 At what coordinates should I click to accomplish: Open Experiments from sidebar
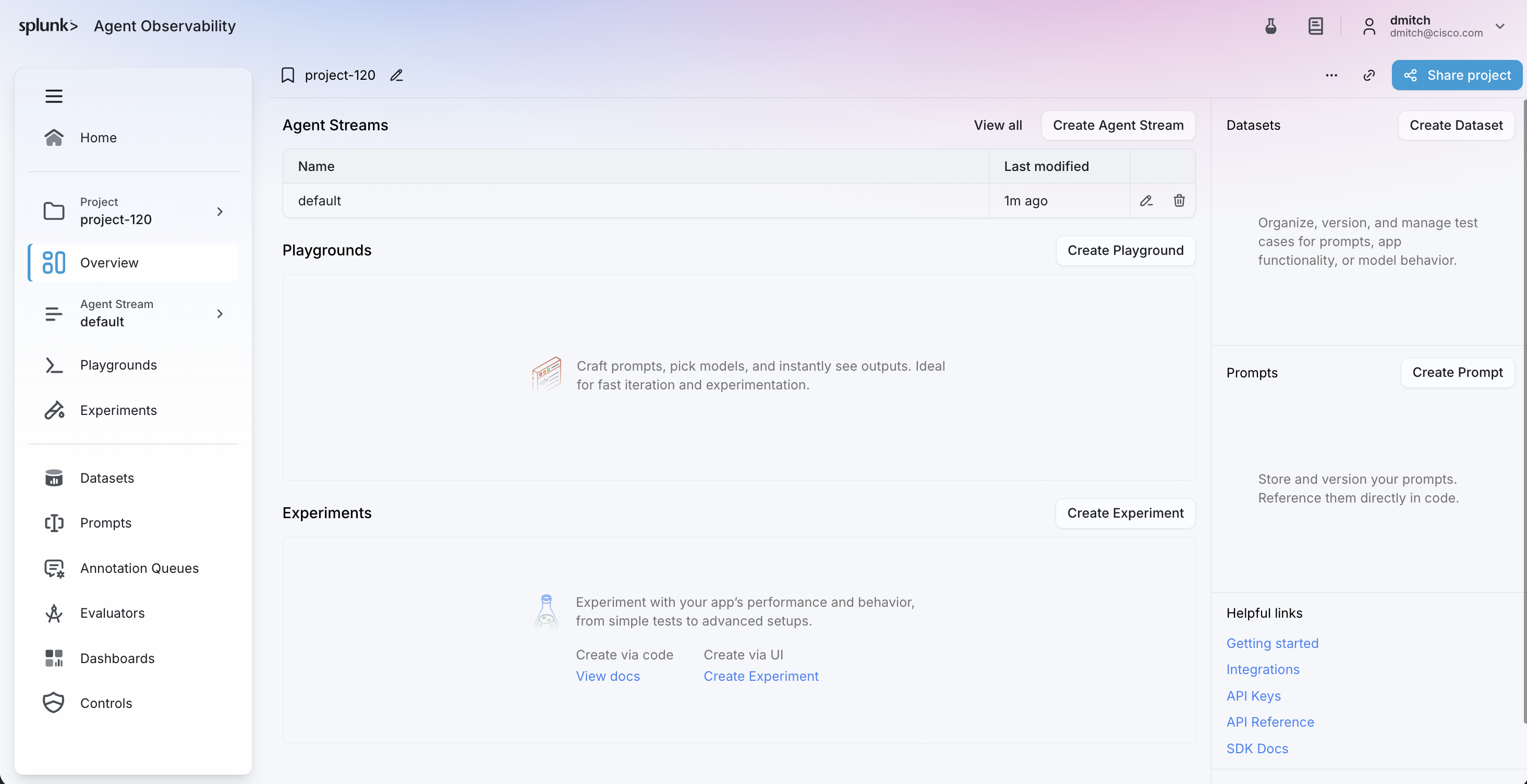point(133,410)
